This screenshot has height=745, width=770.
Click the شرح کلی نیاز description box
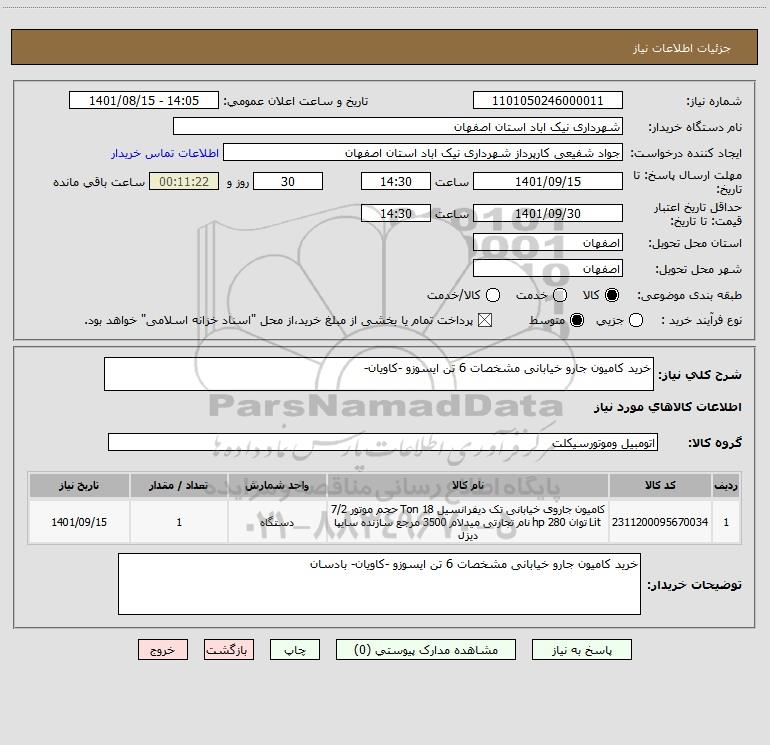(379, 374)
